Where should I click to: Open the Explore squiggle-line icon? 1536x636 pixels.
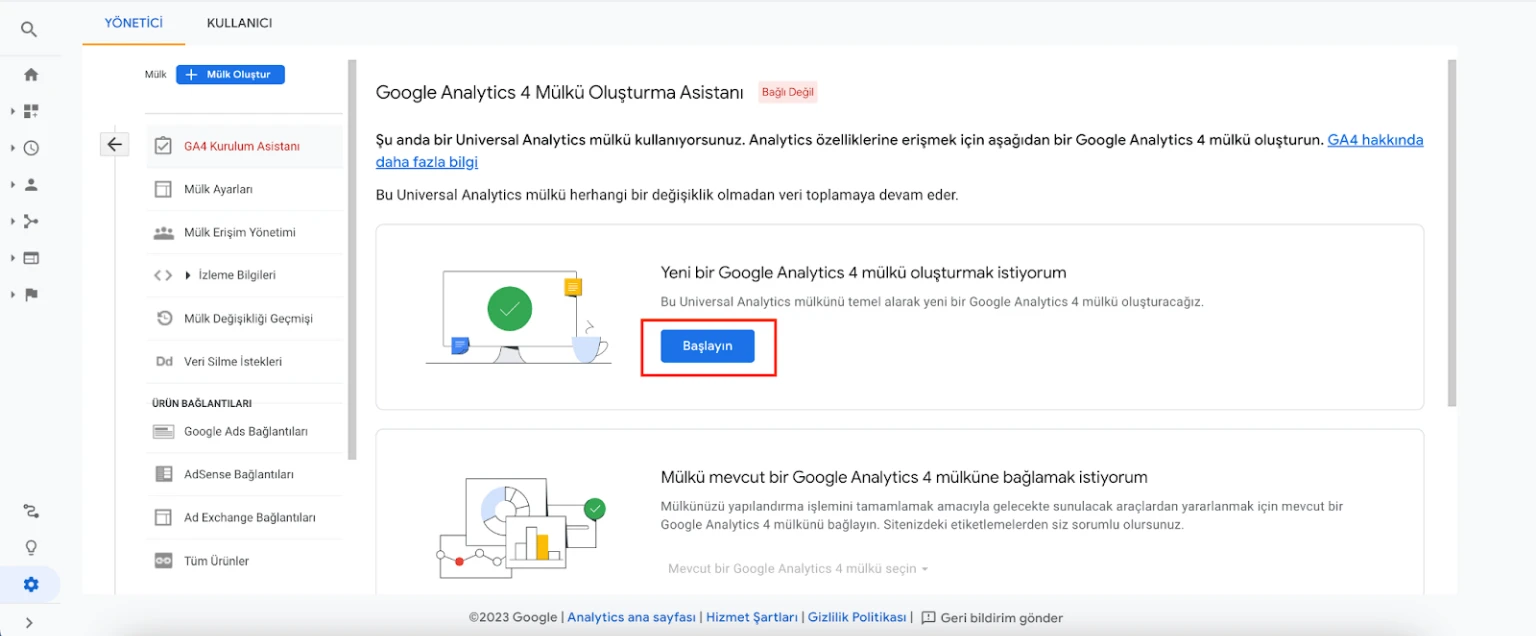30,511
